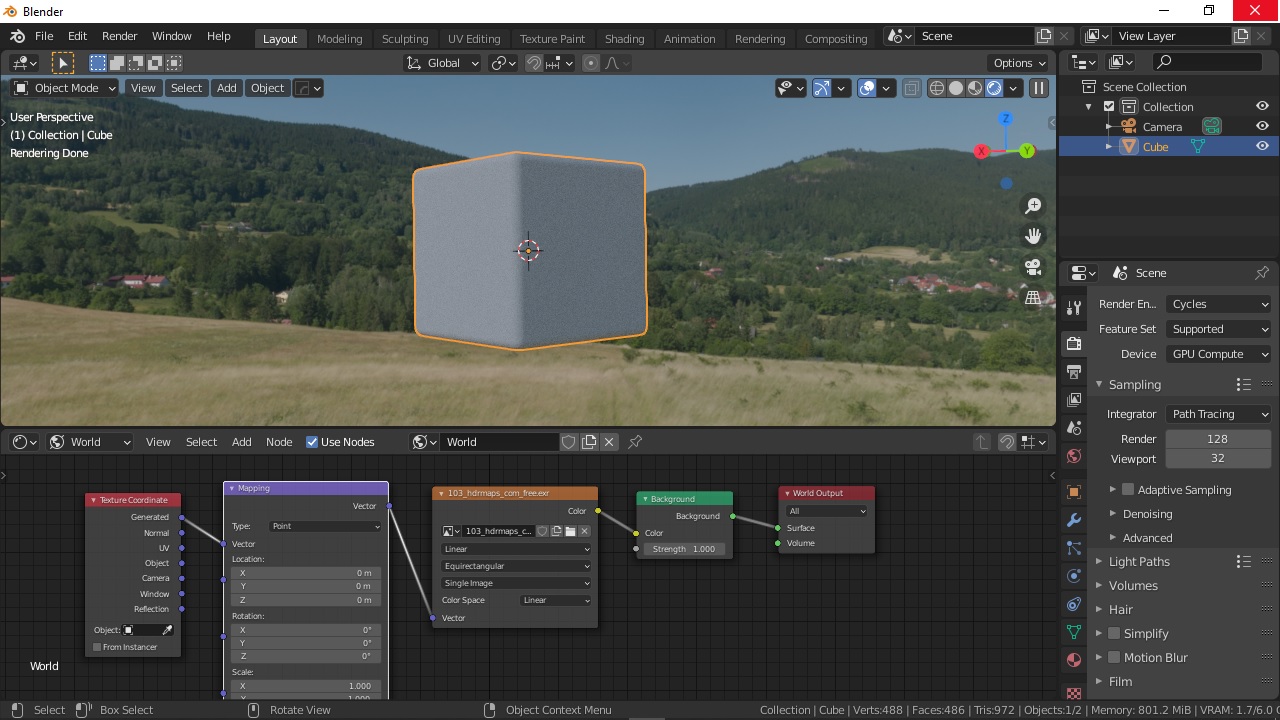Open the Integrator Path Tracing dropdown
Viewport: 1280px width, 720px height.
(x=1218, y=414)
